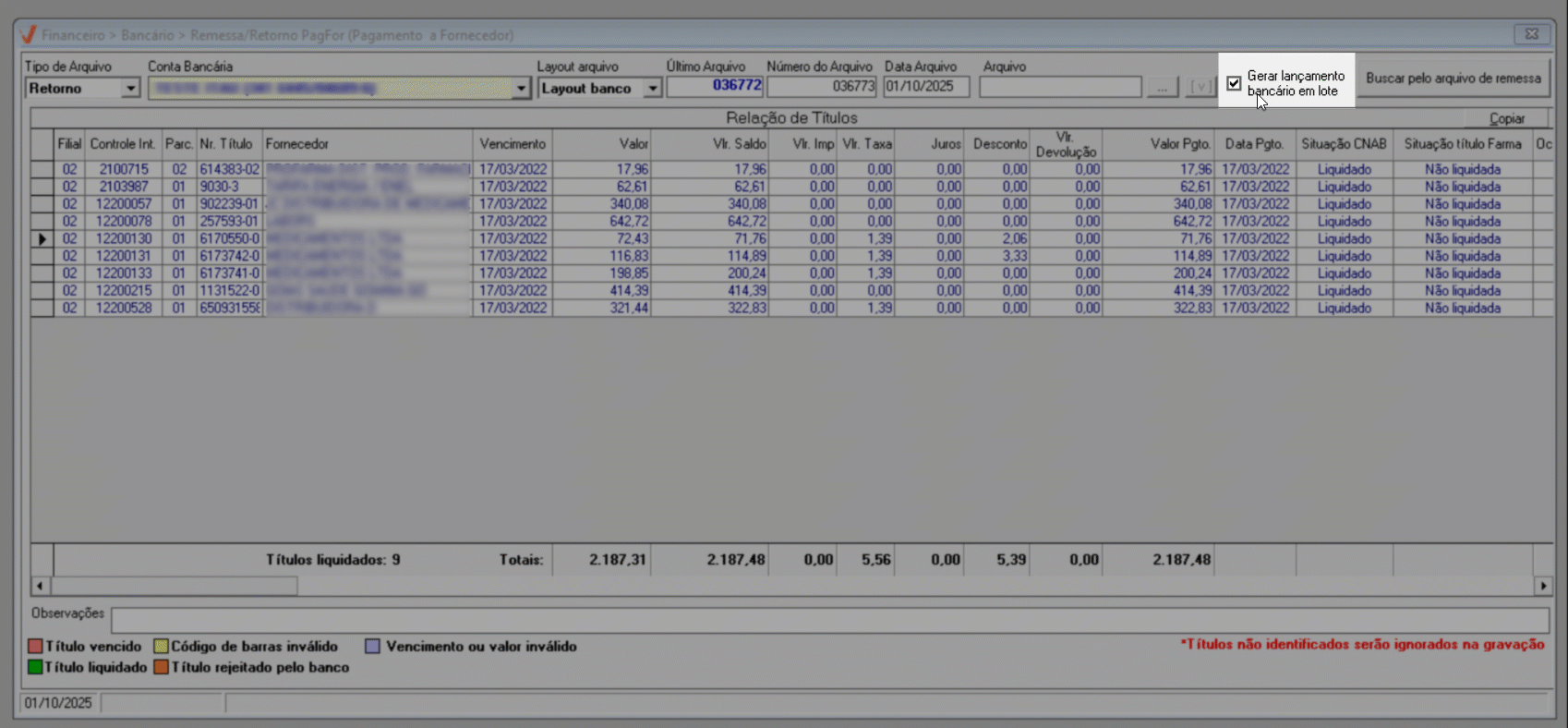Click the [v] validate button
Image resolution: width=1568 pixels, height=728 pixels.
coord(1200,88)
